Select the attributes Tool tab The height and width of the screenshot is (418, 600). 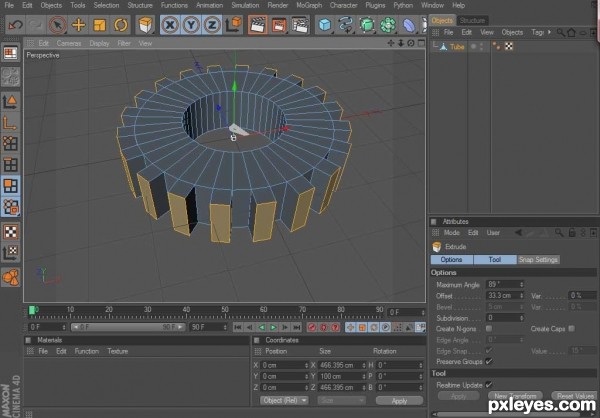(x=495, y=260)
